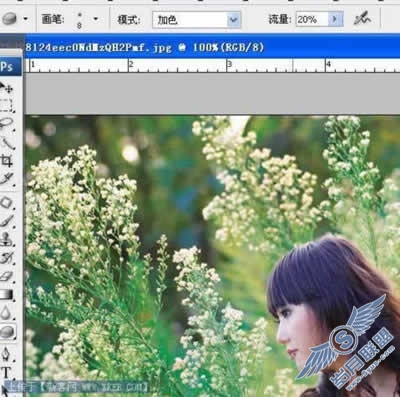This screenshot has height=397, width=400.
Task: Select the Lasso tool
Action: [6, 124]
